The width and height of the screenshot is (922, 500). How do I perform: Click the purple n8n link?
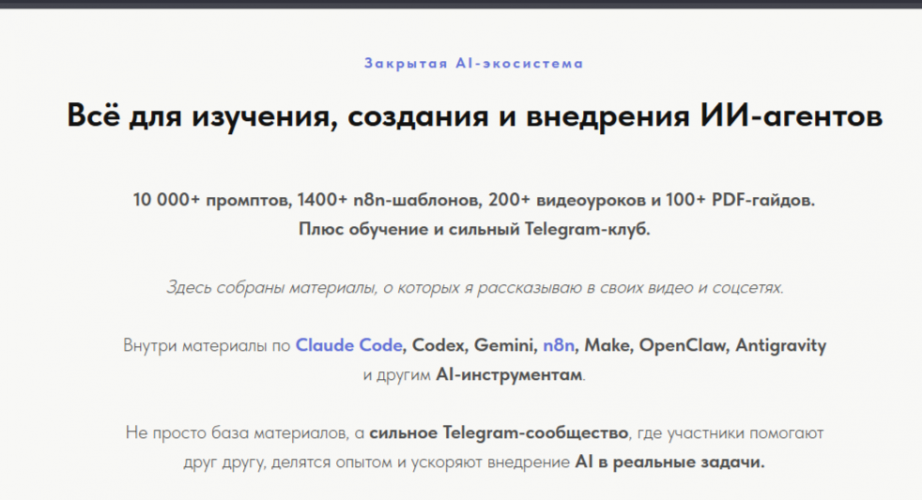coord(558,346)
